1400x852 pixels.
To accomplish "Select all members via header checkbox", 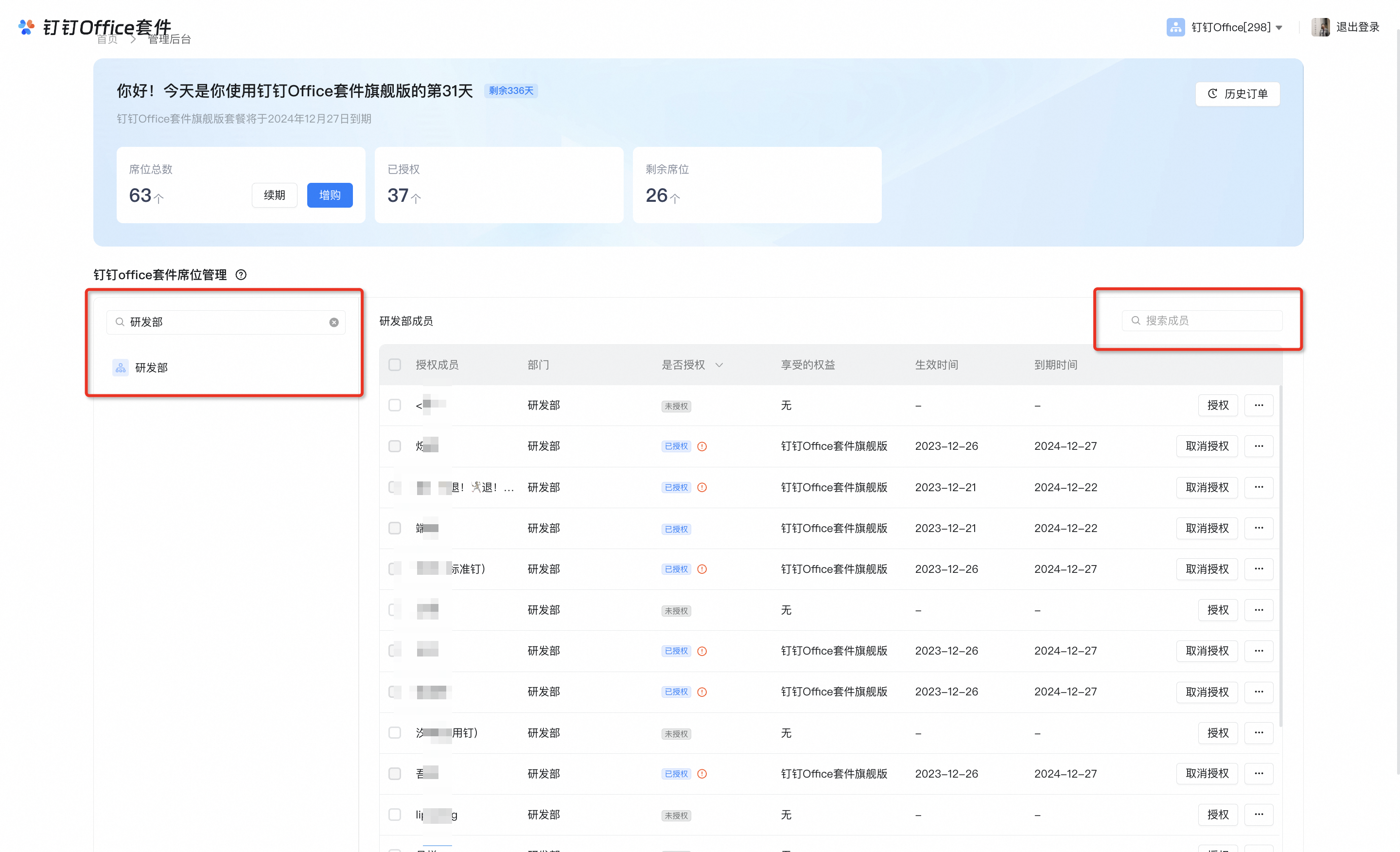I will (x=394, y=365).
